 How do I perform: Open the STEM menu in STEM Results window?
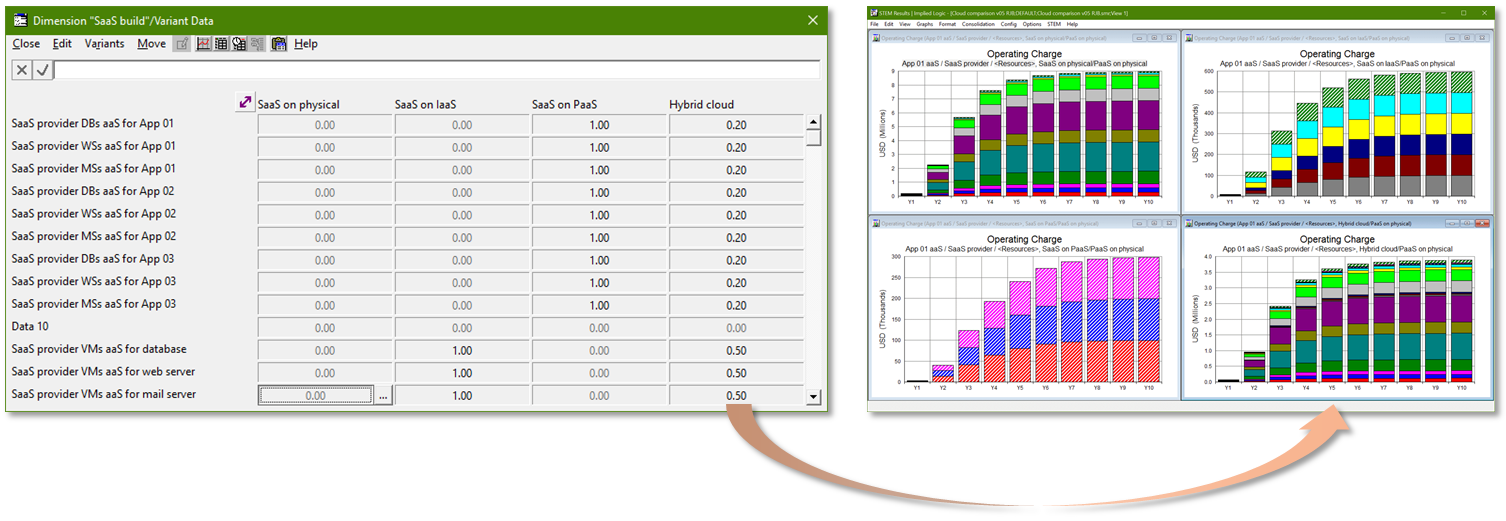[1054, 24]
